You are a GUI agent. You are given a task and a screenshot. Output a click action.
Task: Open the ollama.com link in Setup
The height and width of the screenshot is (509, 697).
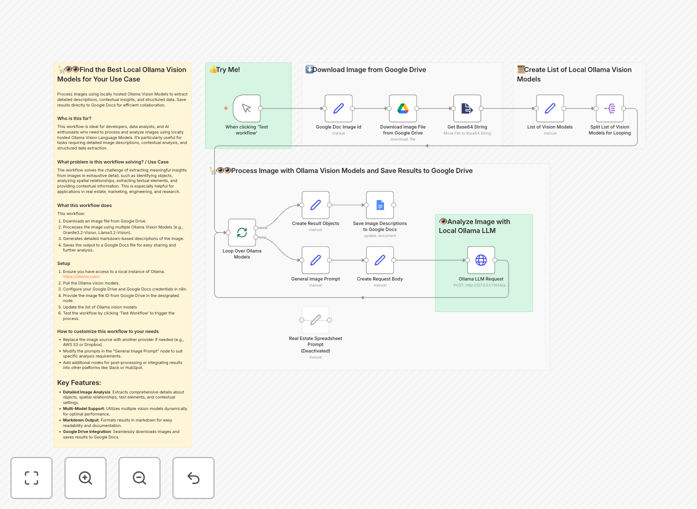(x=81, y=277)
